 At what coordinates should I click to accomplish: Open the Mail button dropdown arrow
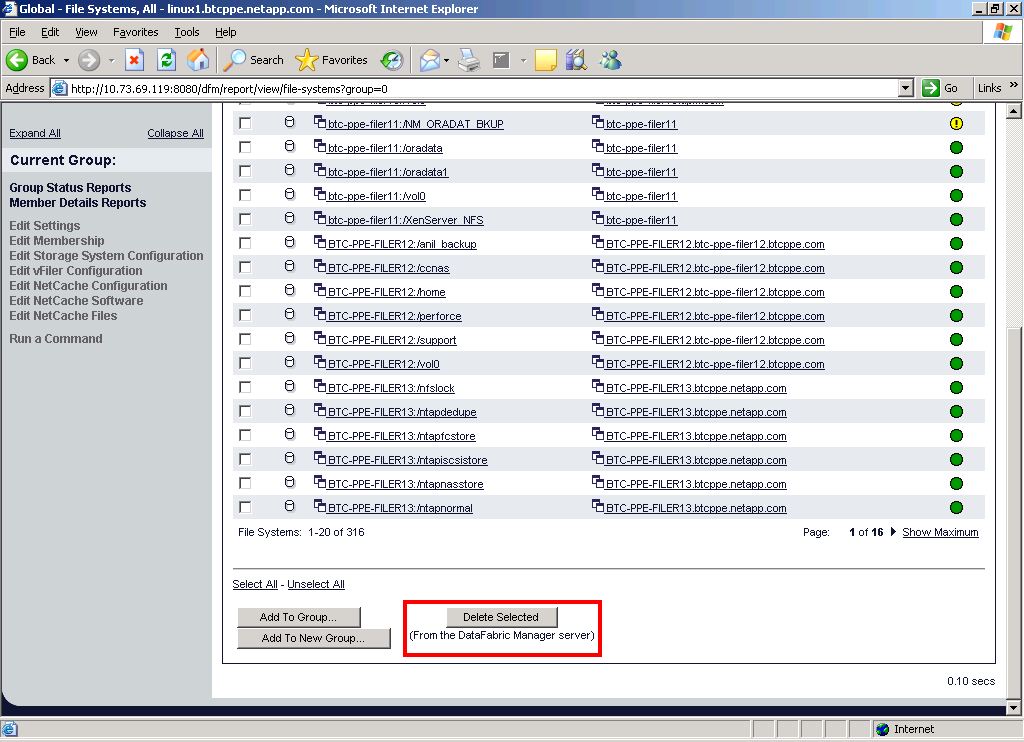[x=447, y=60]
